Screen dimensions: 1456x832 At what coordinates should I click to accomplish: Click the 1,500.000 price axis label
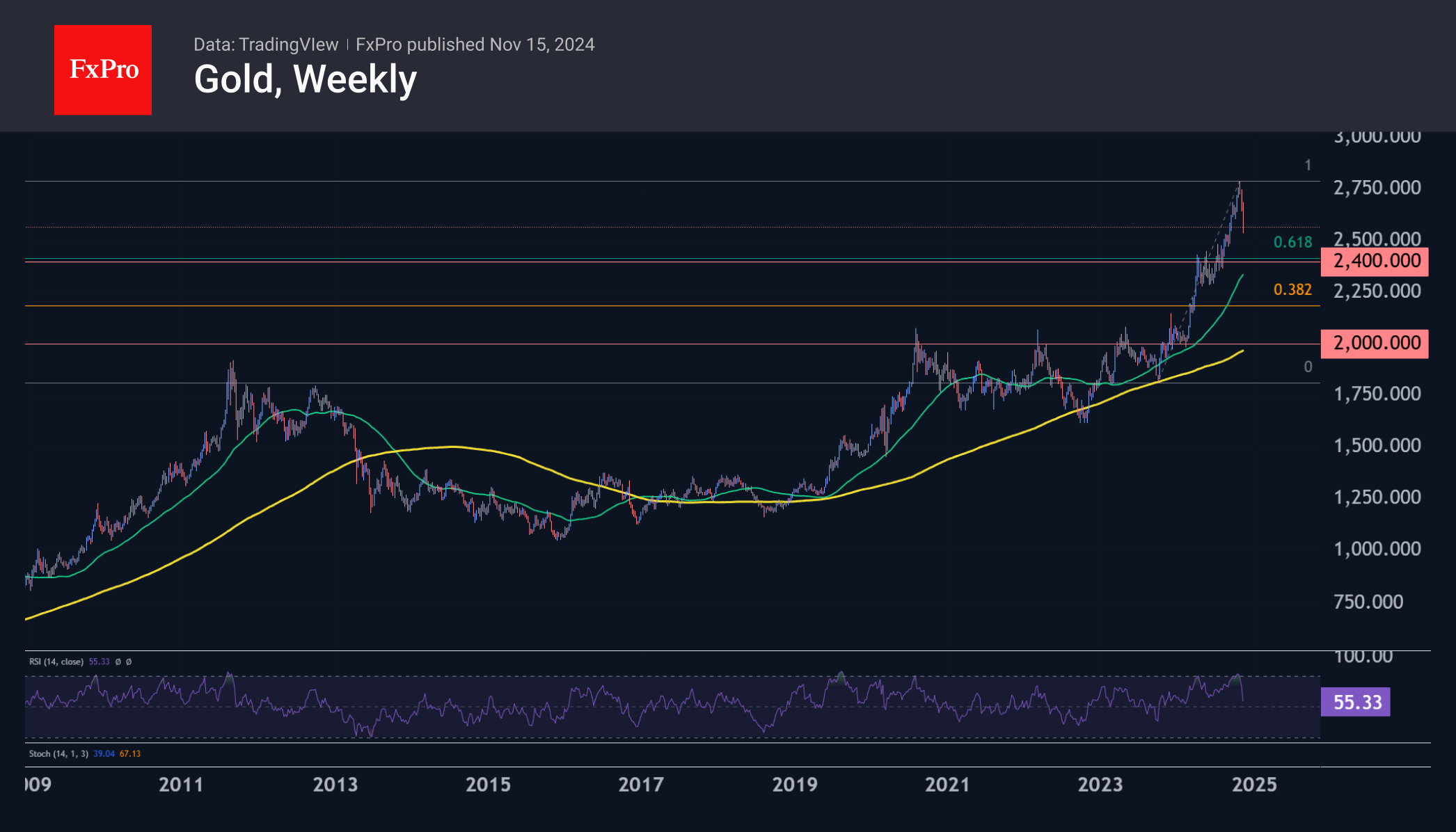(1377, 445)
